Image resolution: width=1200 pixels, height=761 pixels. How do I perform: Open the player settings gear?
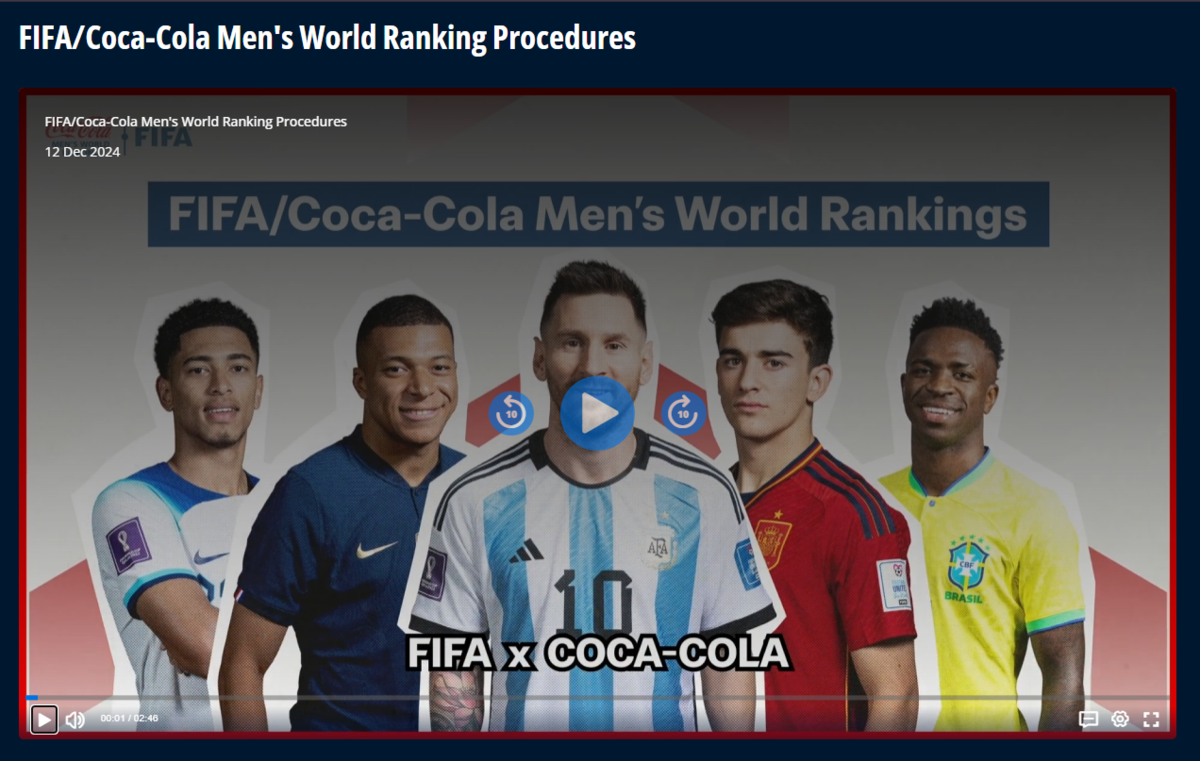[x=1120, y=719]
